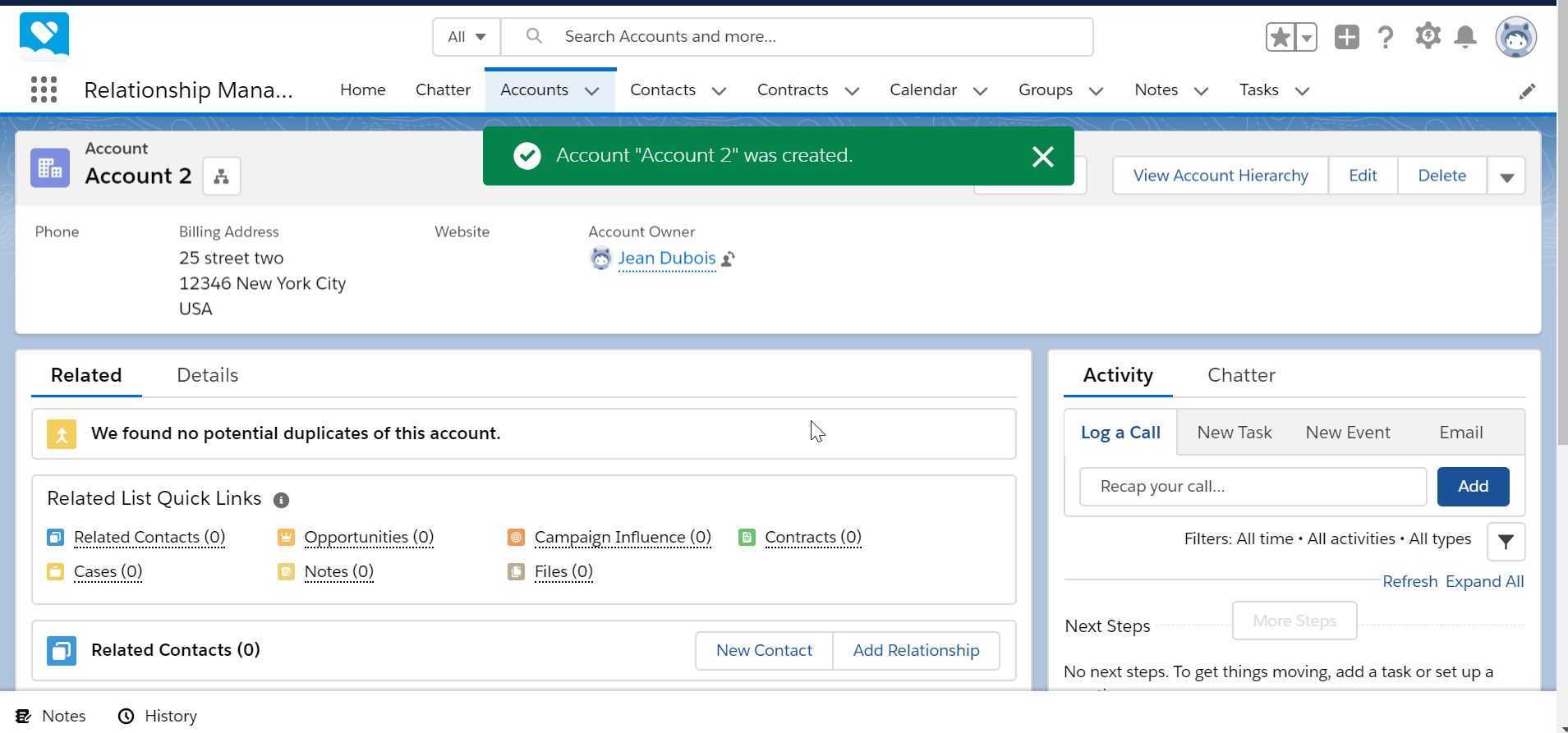Viewport: 1568px width, 733px height.
Task: Open the activity filter funnel icon
Action: [1506, 542]
